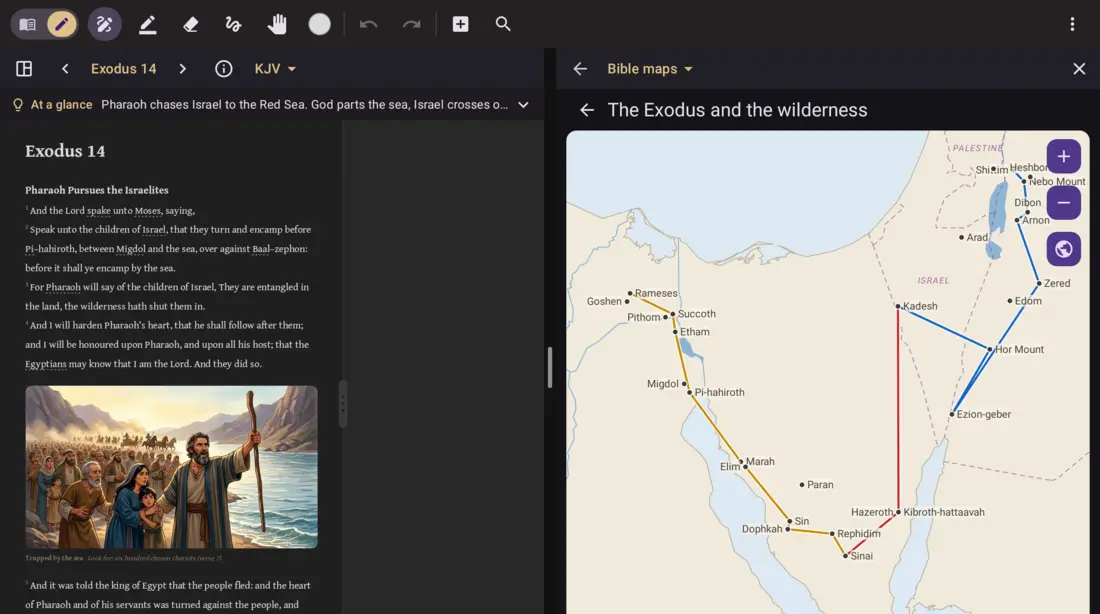This screenshot has height=614, width=1100.
Task: Click the Rephidim map label
Action: (x=859, y=533)
